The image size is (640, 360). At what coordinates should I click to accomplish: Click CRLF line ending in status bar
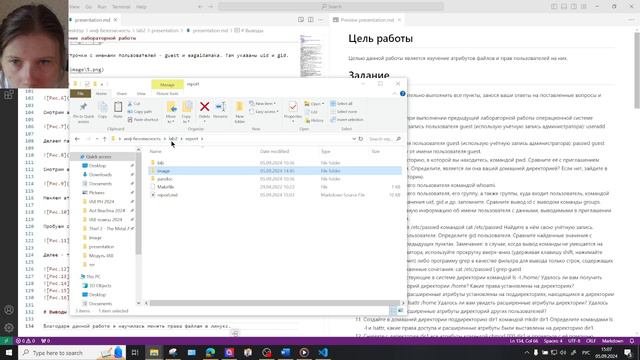(x=591, y=341)
